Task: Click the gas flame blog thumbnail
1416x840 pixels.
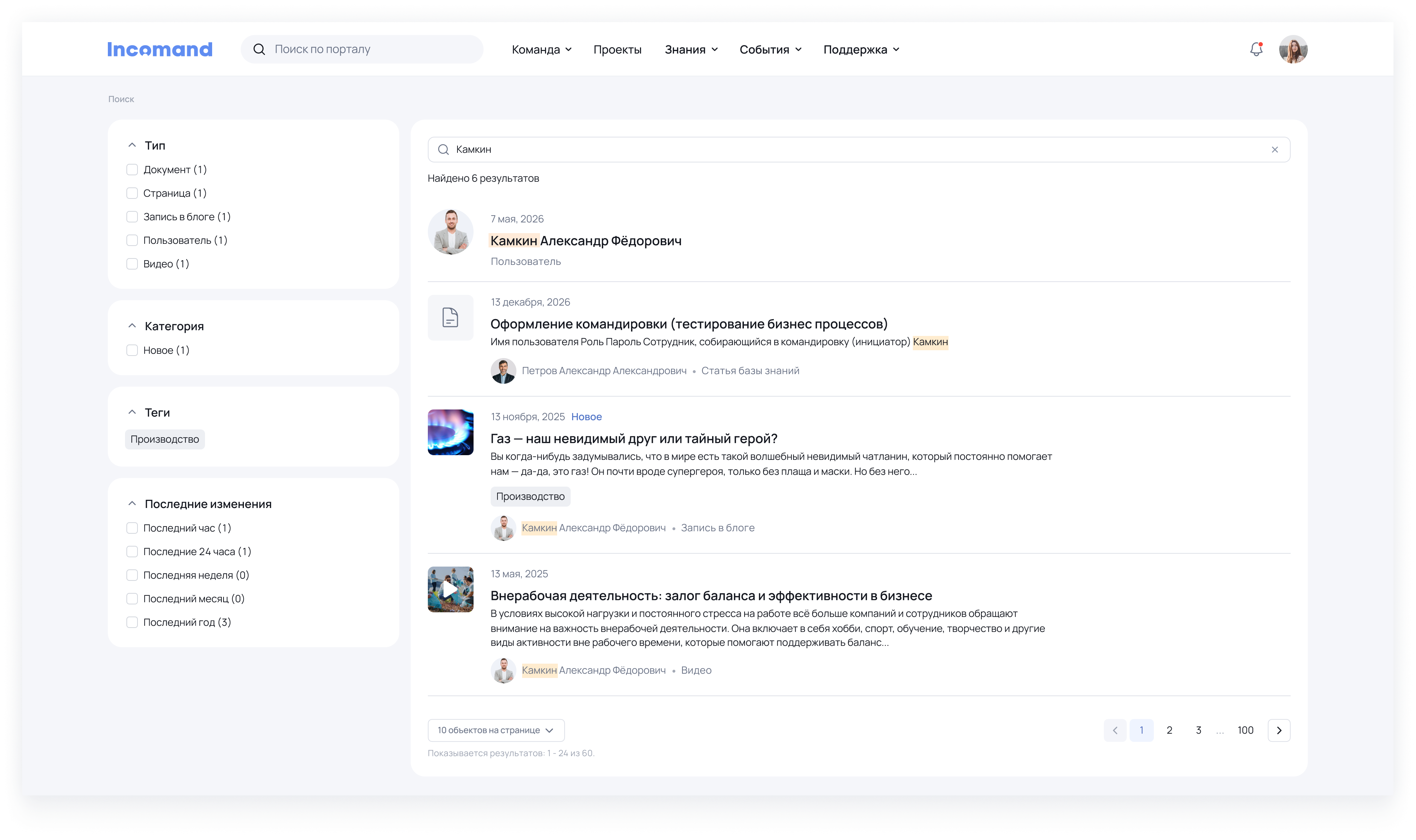Action: click(450, 432)
